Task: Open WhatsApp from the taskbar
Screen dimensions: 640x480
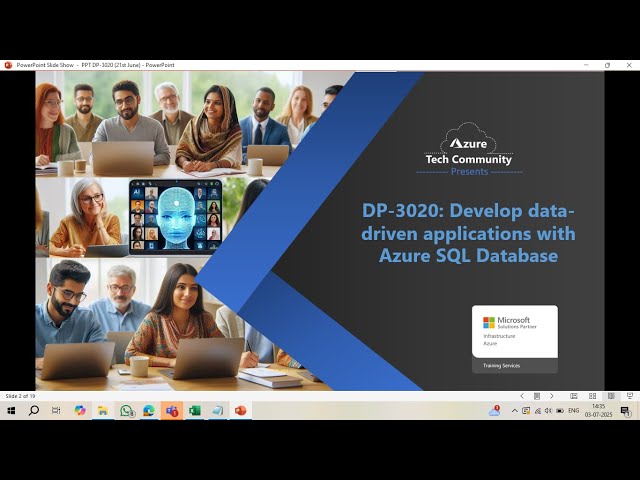Action: [x=126, y=411]
